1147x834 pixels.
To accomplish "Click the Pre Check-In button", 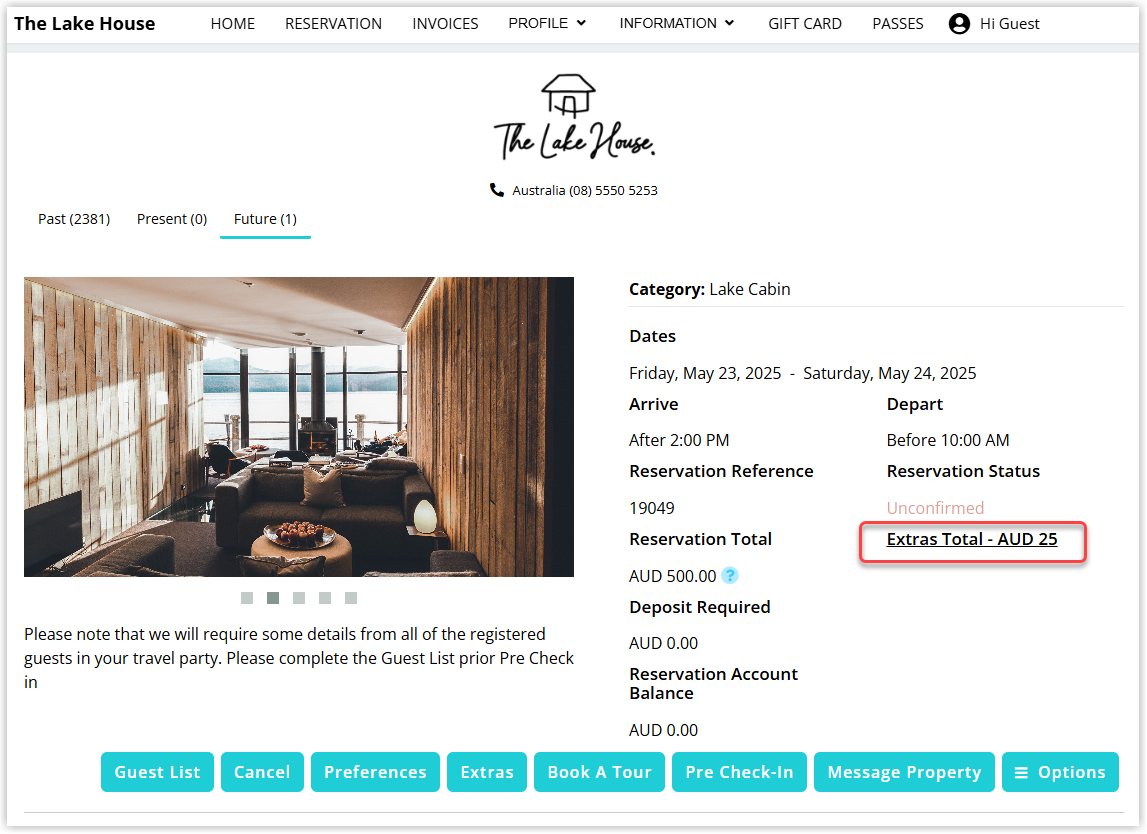I will (x=739, y=772).
